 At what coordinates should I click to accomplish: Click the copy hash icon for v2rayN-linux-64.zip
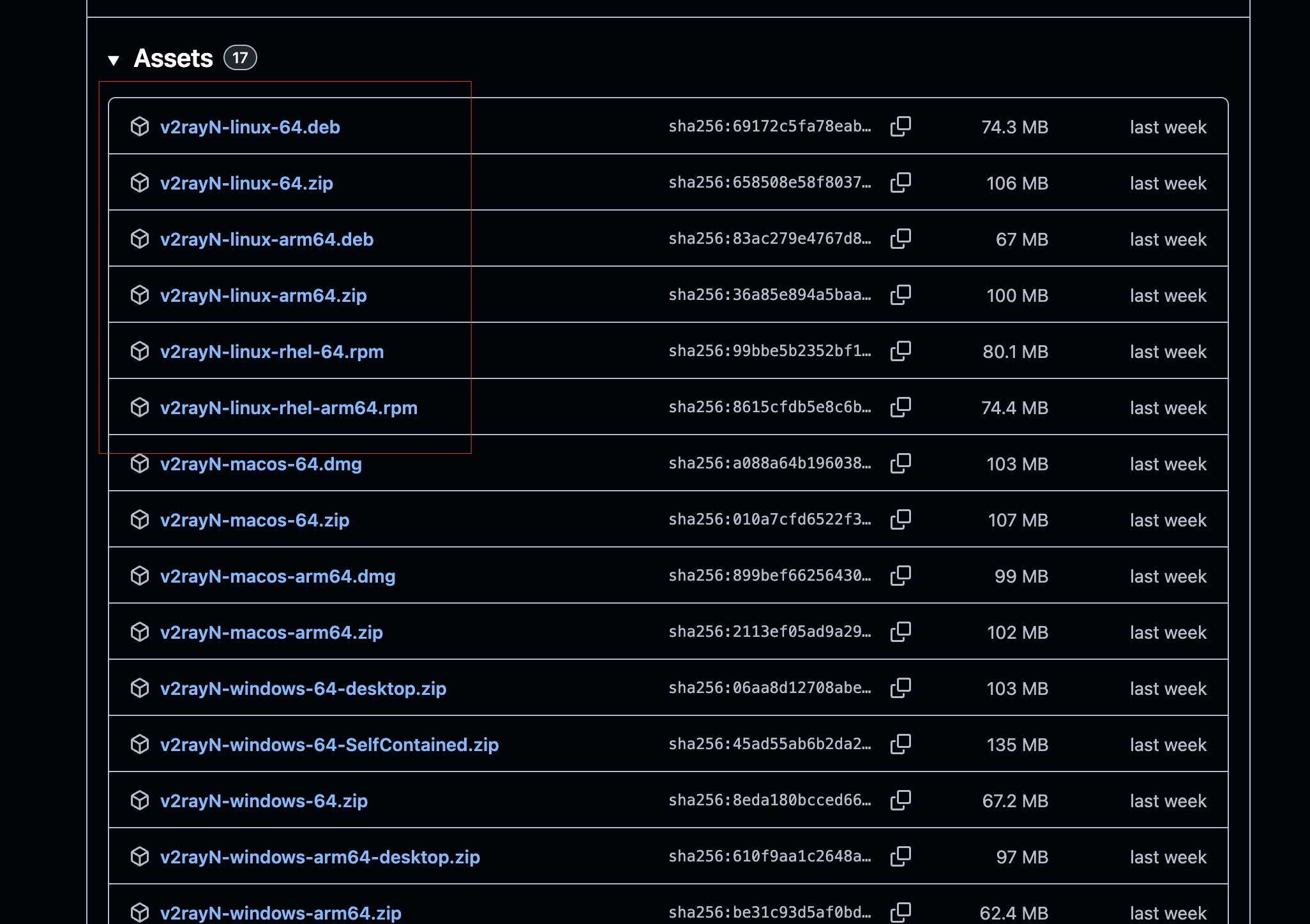tap(901, 183)
